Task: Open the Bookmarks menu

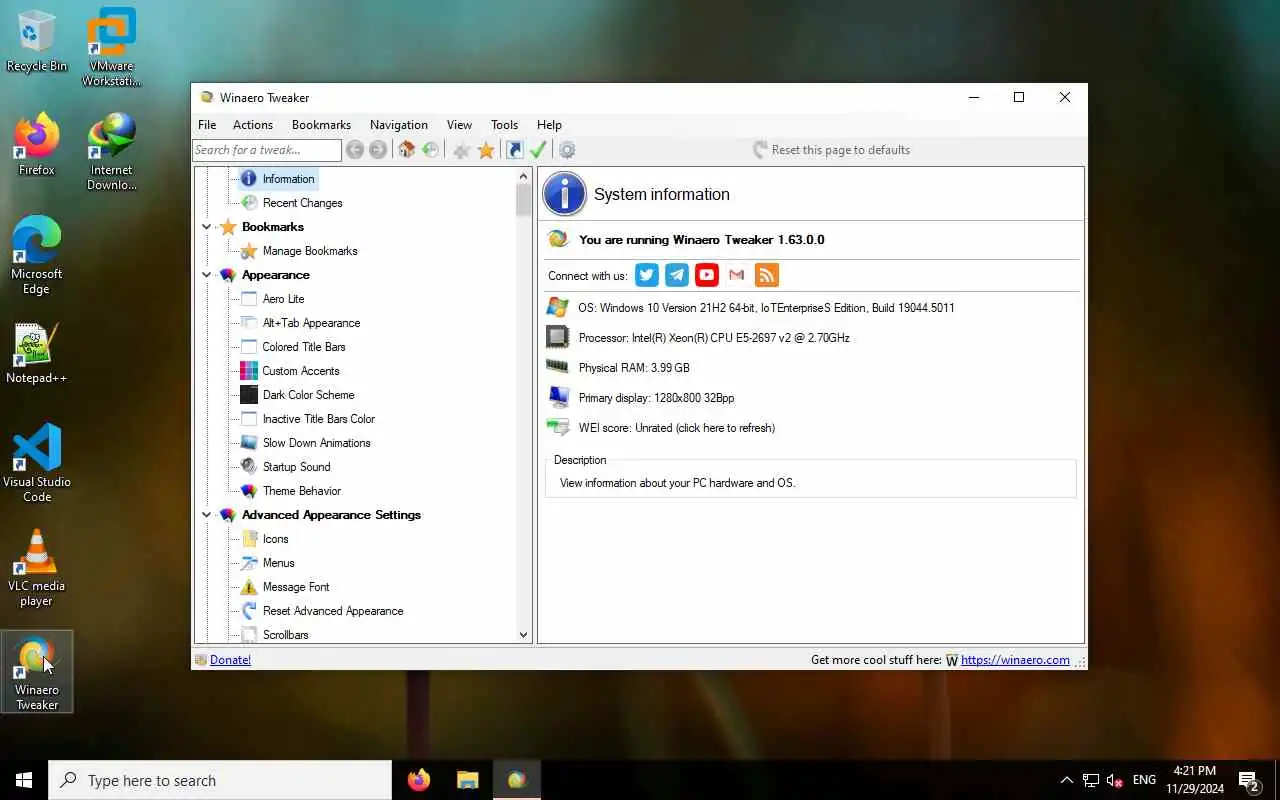Action: pyautogui.click(x=321, y=125)
